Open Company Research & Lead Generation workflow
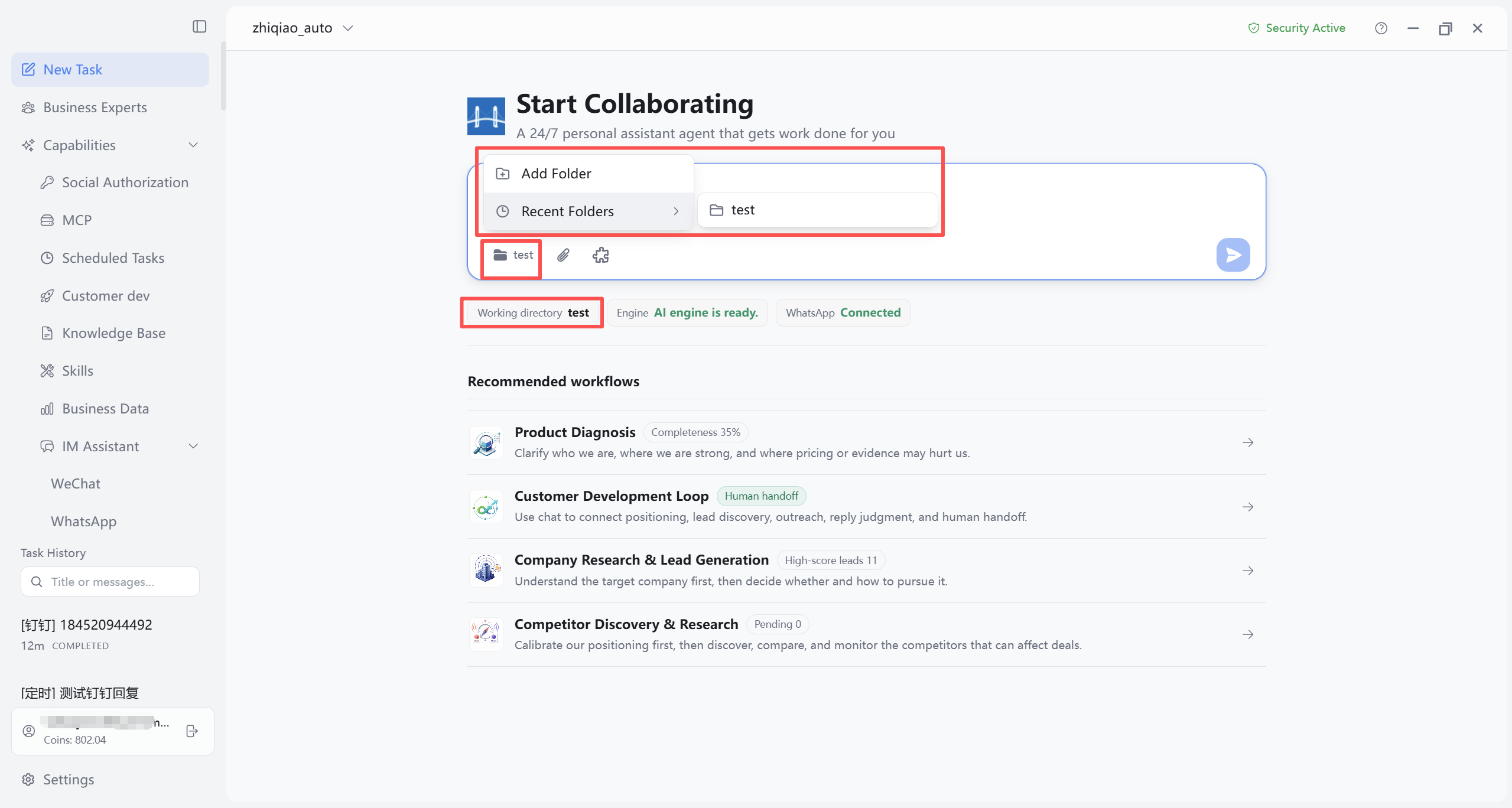The width and height of the screenshot is (1512, 808). [866, 571]
